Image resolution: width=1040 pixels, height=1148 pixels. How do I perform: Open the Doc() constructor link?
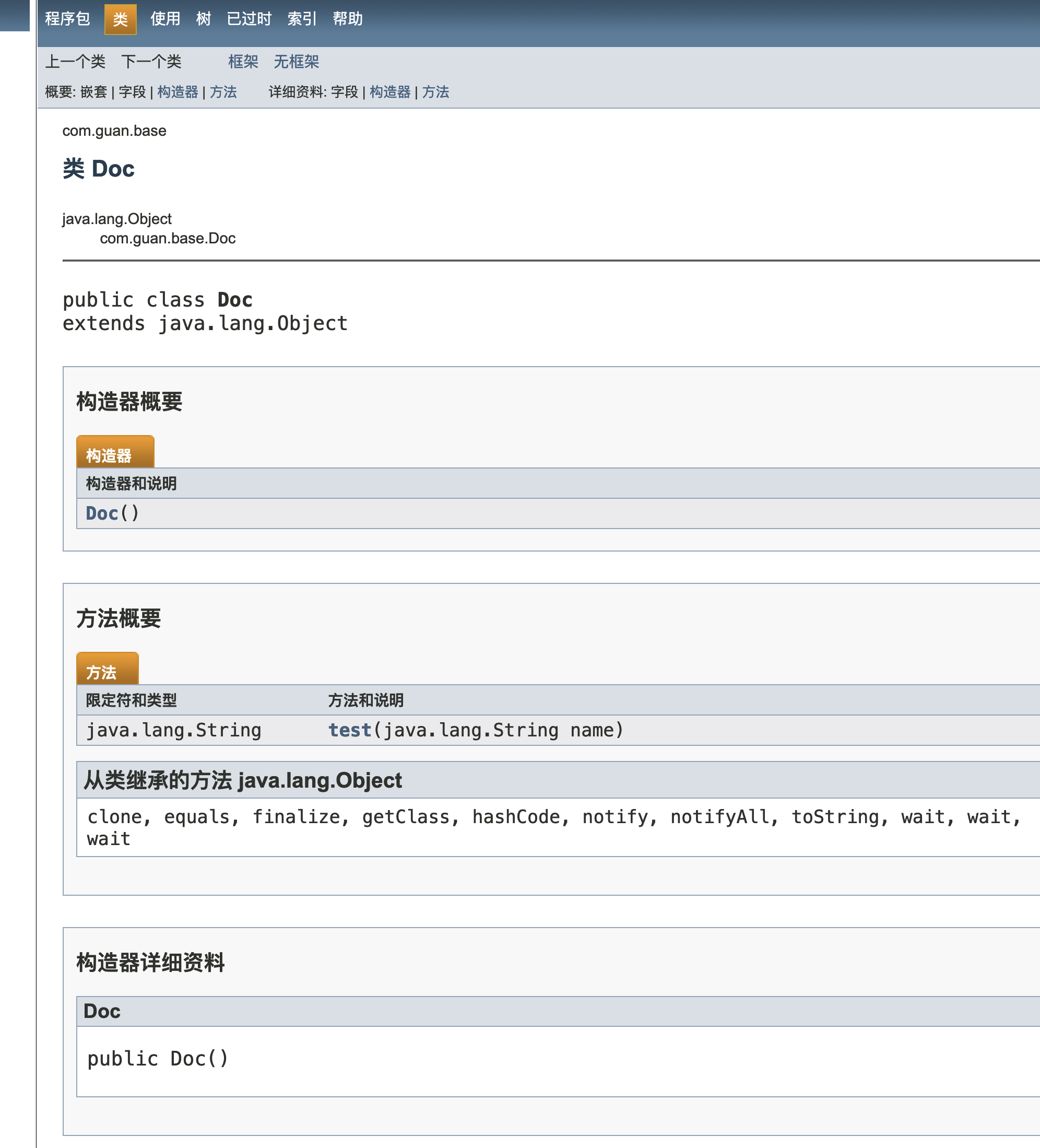coord(102,513)
